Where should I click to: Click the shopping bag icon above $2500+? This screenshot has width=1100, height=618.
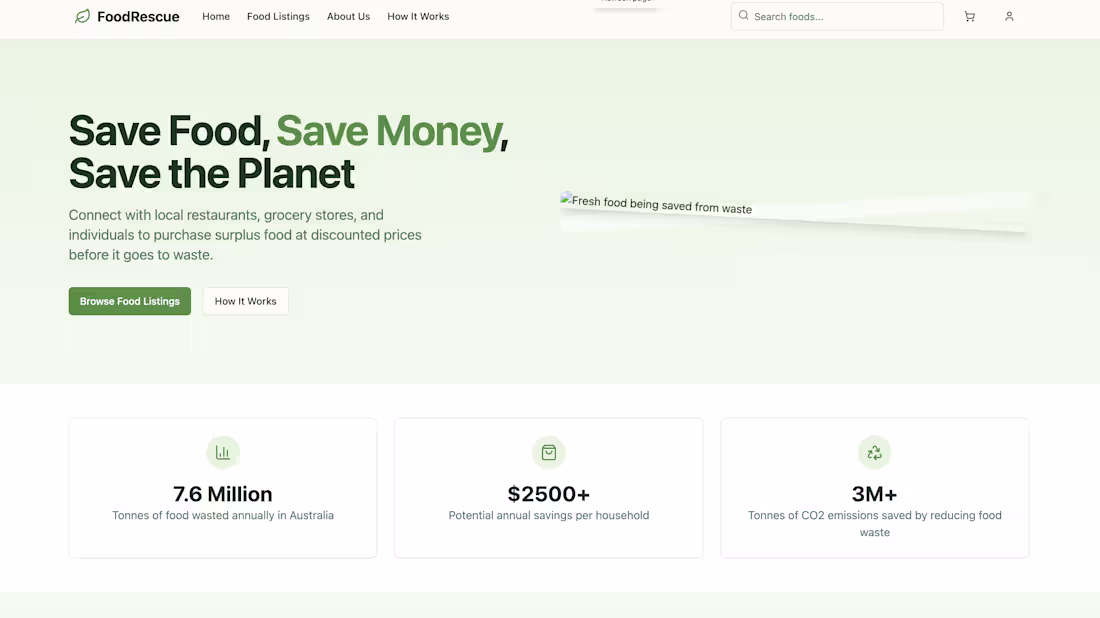click(548, 452)
